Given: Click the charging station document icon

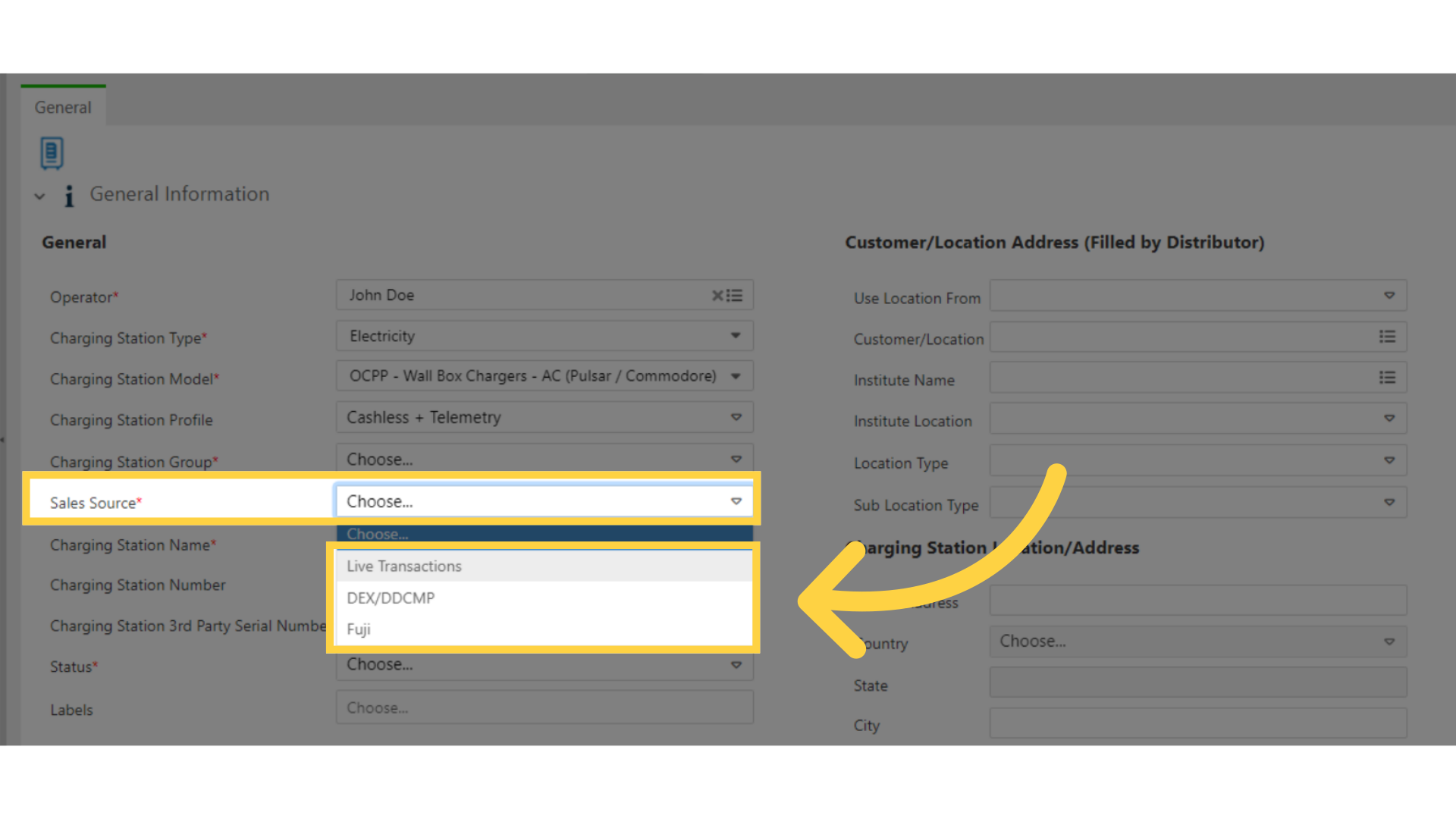Looking at the screenshot, I should (52, 153).
